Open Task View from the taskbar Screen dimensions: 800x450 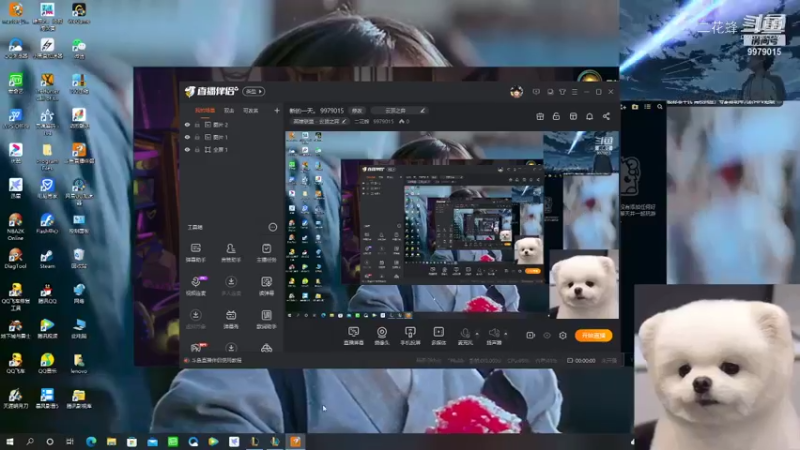coord(70,441)
